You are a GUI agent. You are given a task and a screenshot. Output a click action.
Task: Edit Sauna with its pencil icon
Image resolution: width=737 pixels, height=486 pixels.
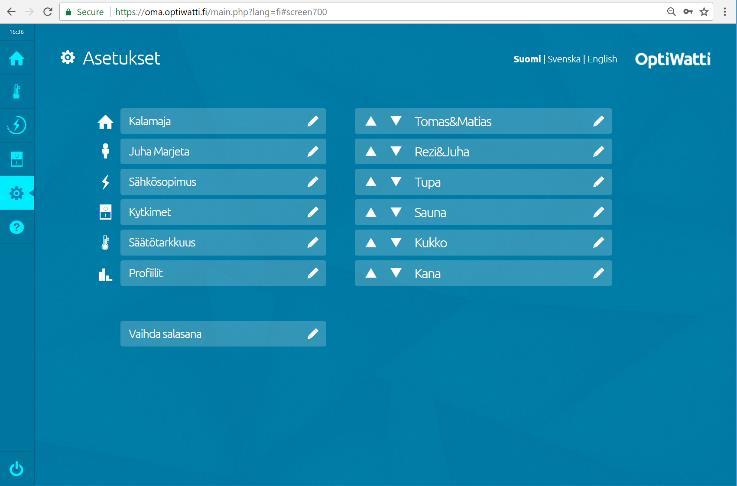click(598, 212)
